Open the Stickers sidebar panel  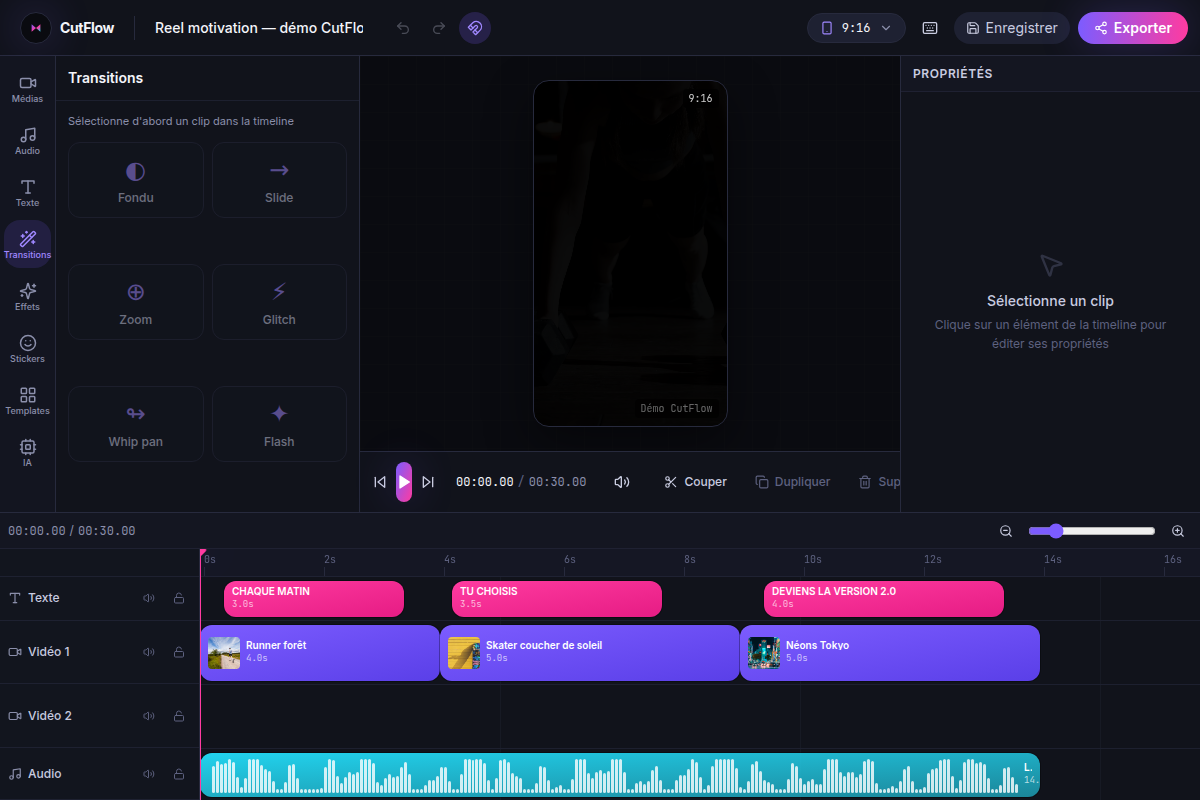point(27,349)
